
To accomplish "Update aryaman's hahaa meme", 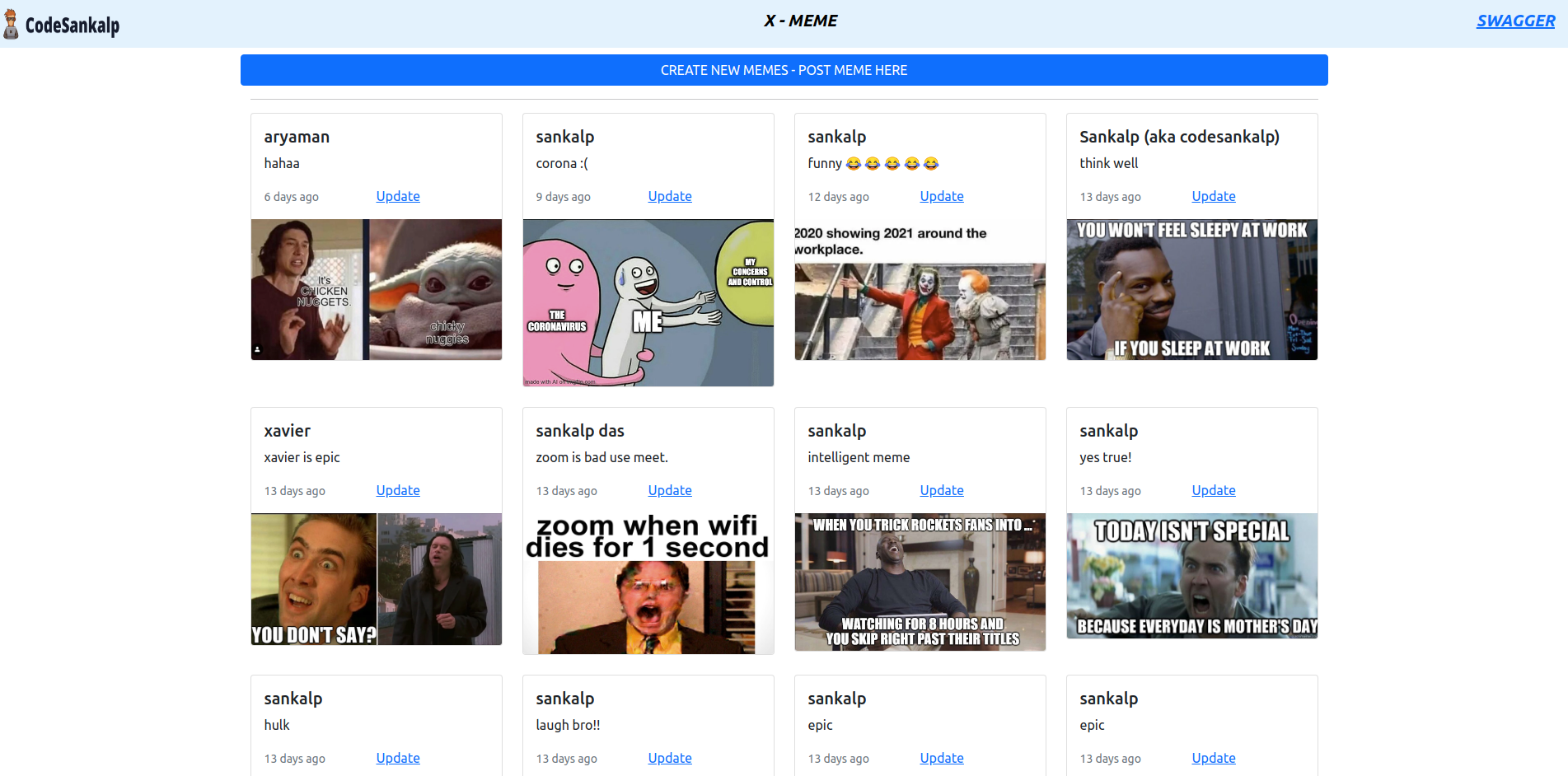I will coord(398,196).
